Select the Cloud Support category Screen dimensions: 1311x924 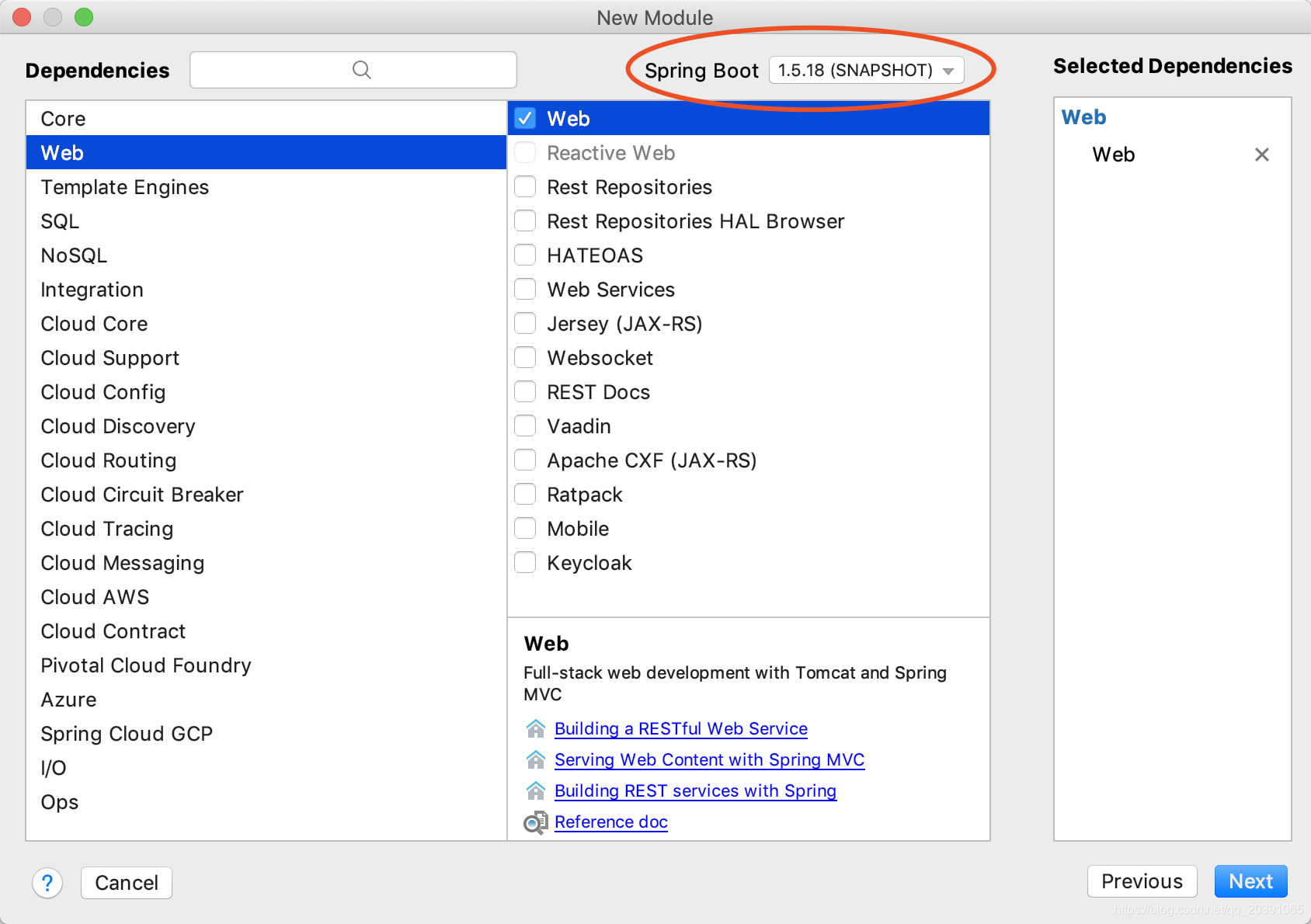[x=266, y=358]
